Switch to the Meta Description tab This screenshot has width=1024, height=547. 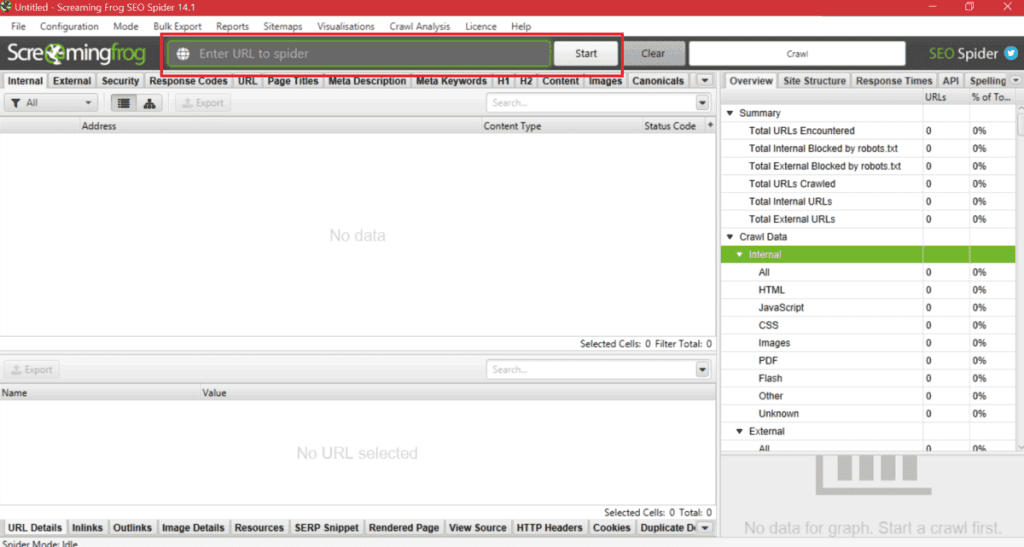point(367,81)
